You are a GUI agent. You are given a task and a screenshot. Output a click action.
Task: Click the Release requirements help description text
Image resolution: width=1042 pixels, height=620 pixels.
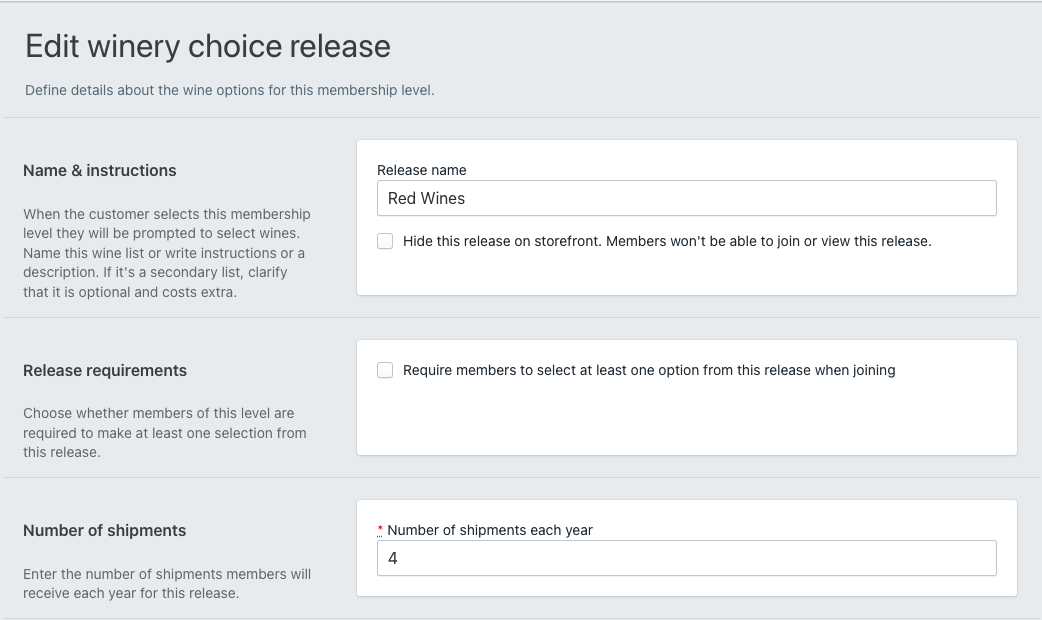tap(165, 432)
